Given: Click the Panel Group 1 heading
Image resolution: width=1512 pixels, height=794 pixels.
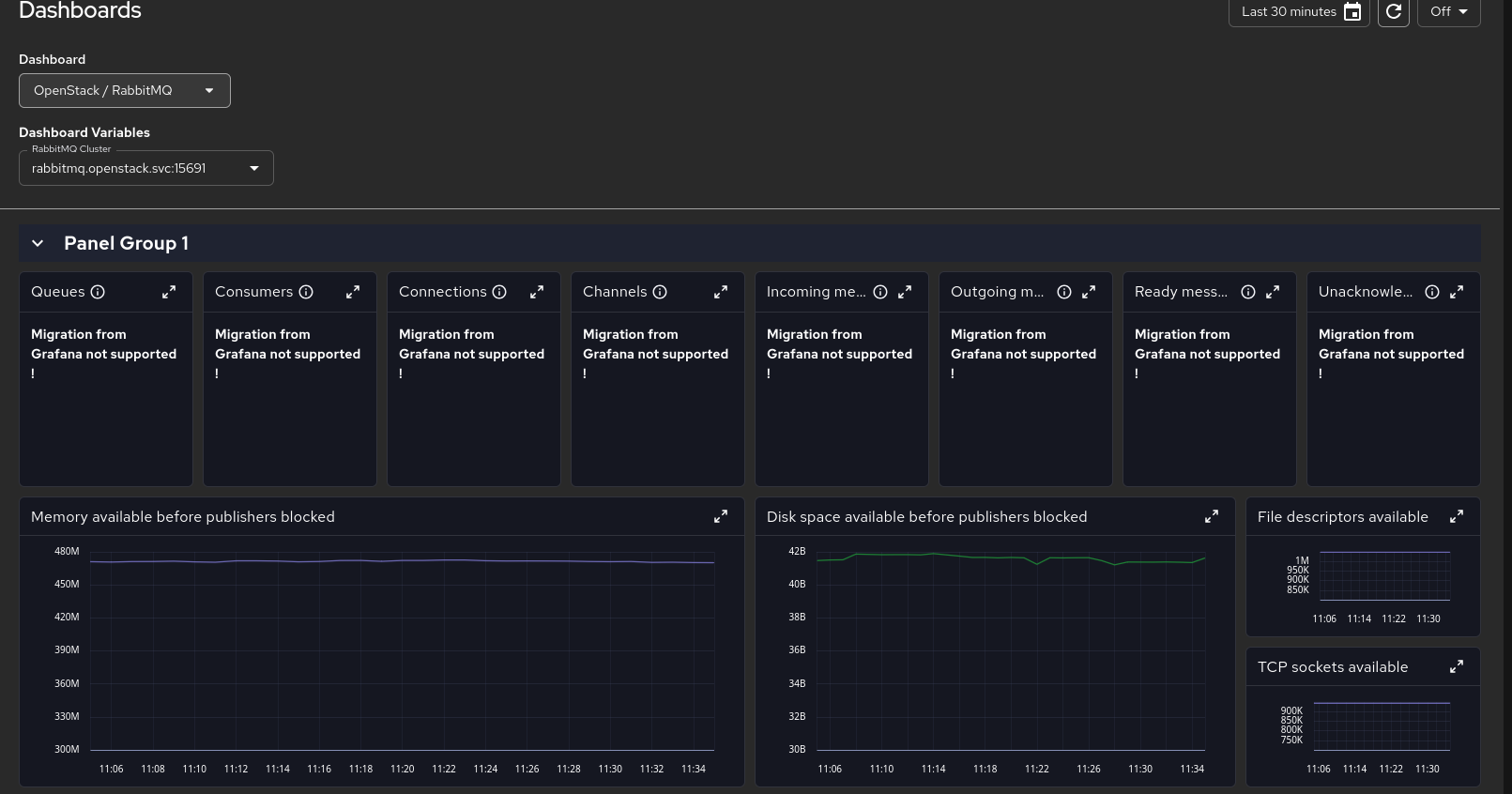Looking at the screenshot, I should [x=126, y=243].
